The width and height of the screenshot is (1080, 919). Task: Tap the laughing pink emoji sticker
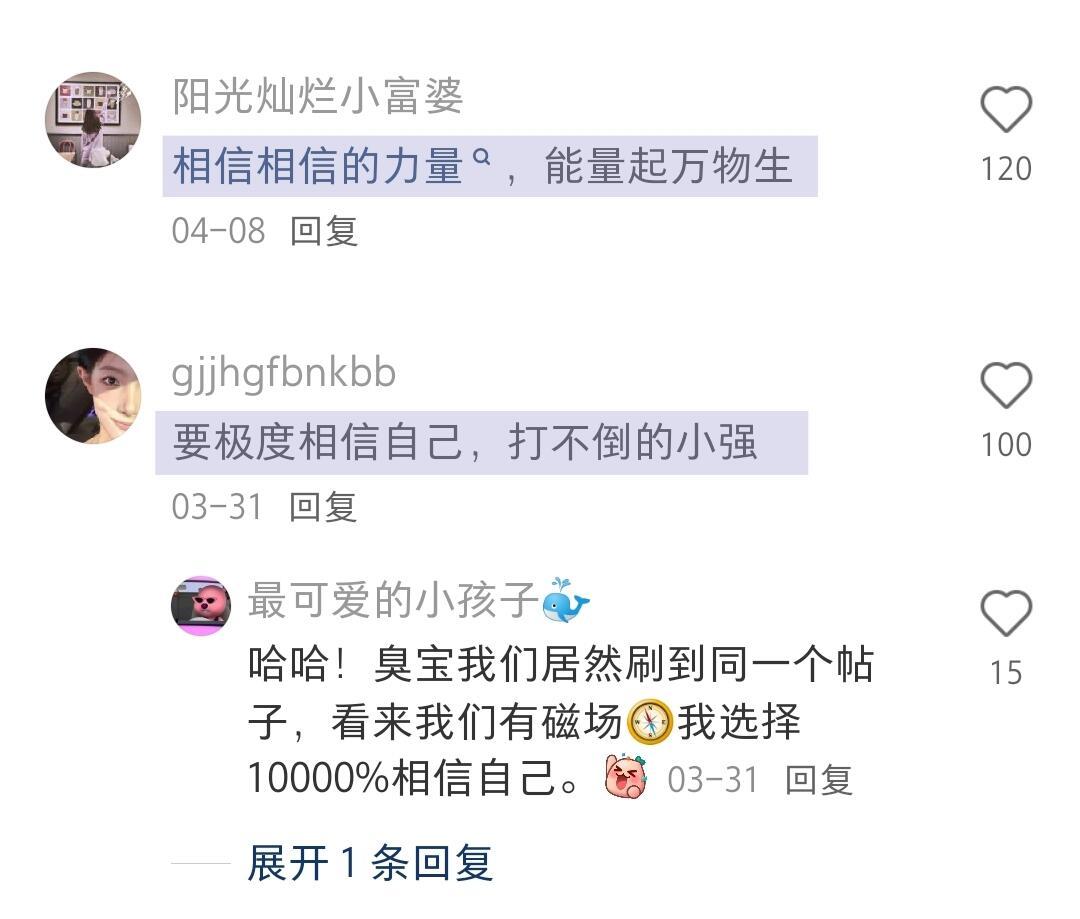[625, 776]
